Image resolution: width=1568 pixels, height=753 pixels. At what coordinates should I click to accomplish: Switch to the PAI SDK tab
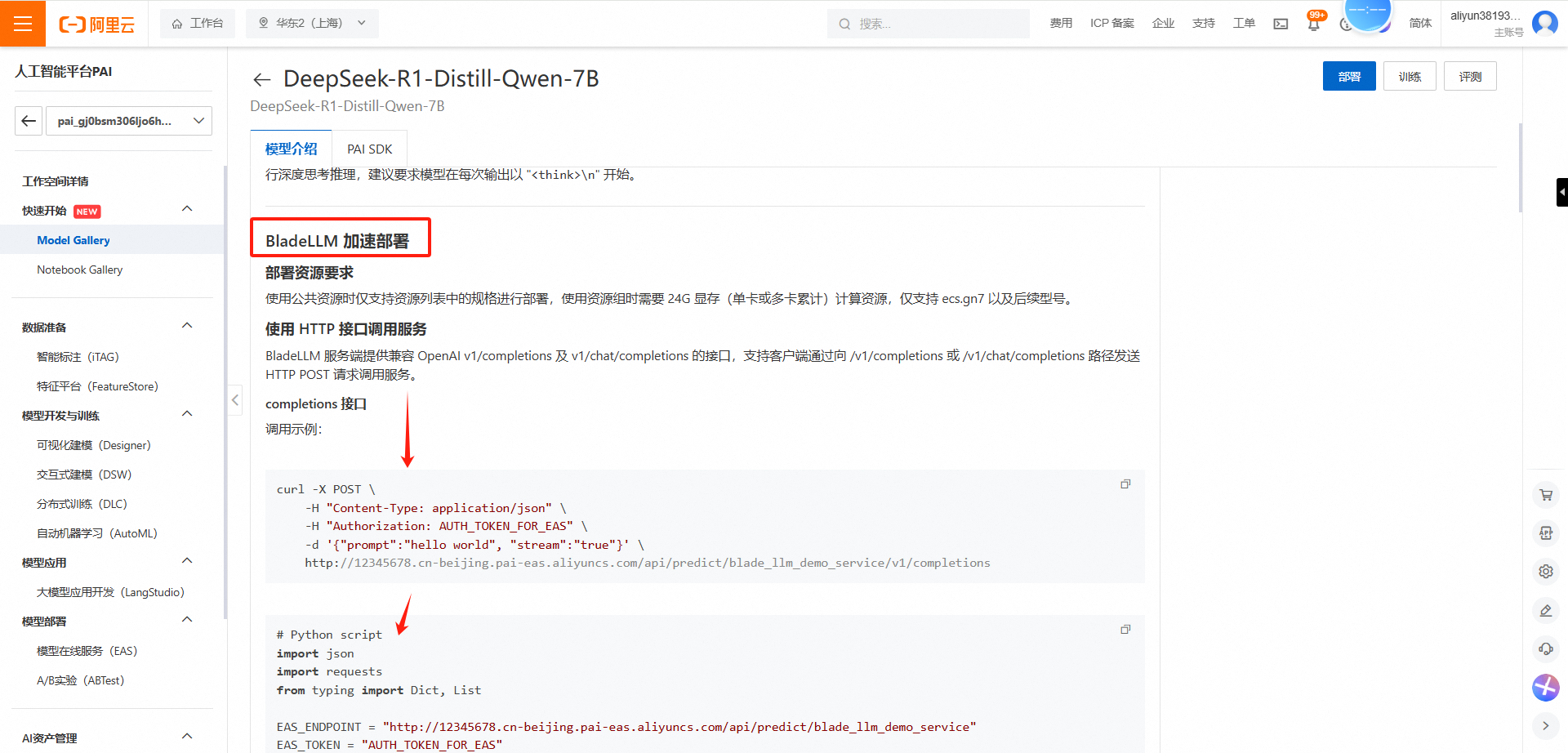coord(369,149)
